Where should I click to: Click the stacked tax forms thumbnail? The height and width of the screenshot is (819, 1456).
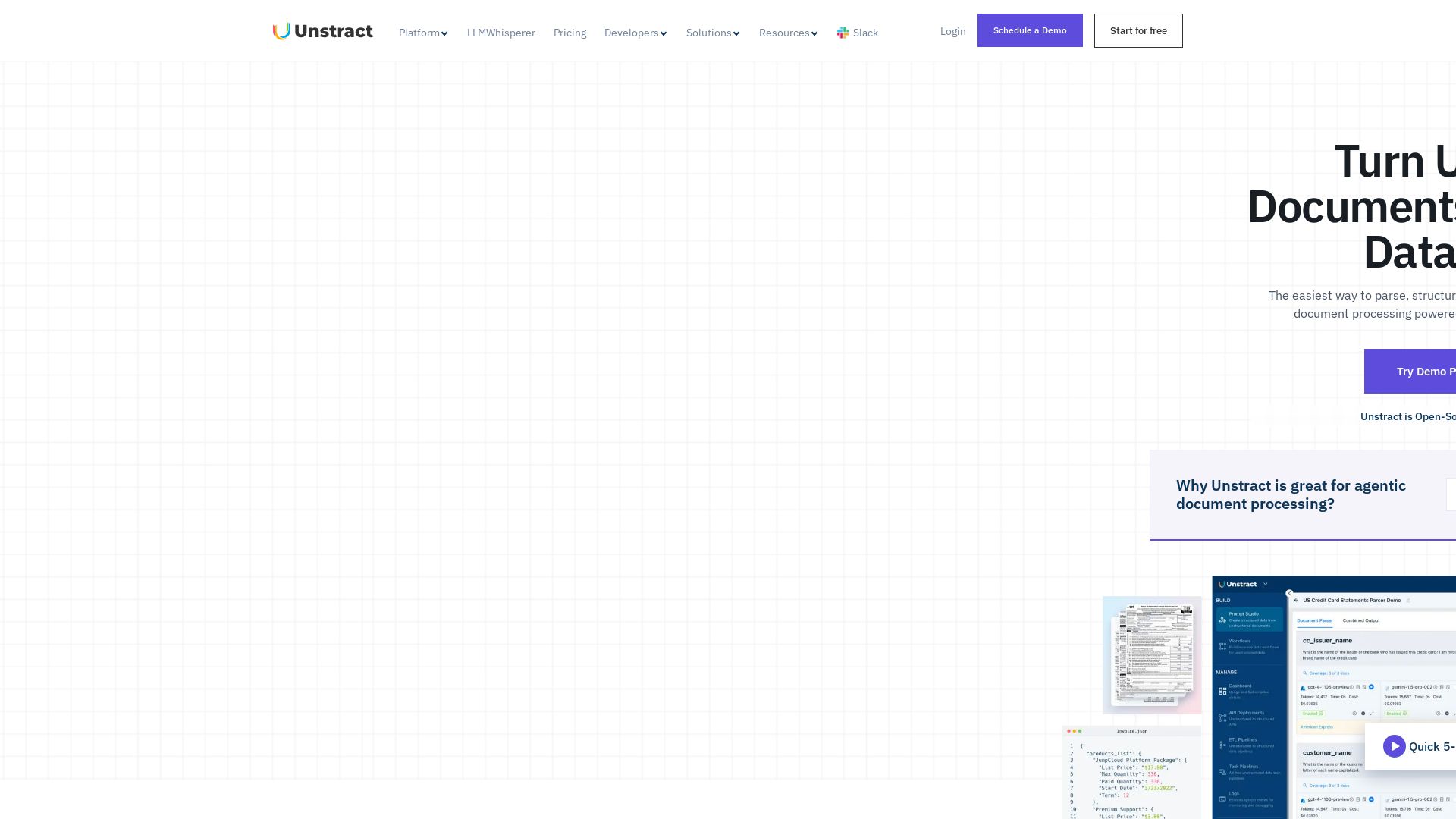(x=1152, y=655)
